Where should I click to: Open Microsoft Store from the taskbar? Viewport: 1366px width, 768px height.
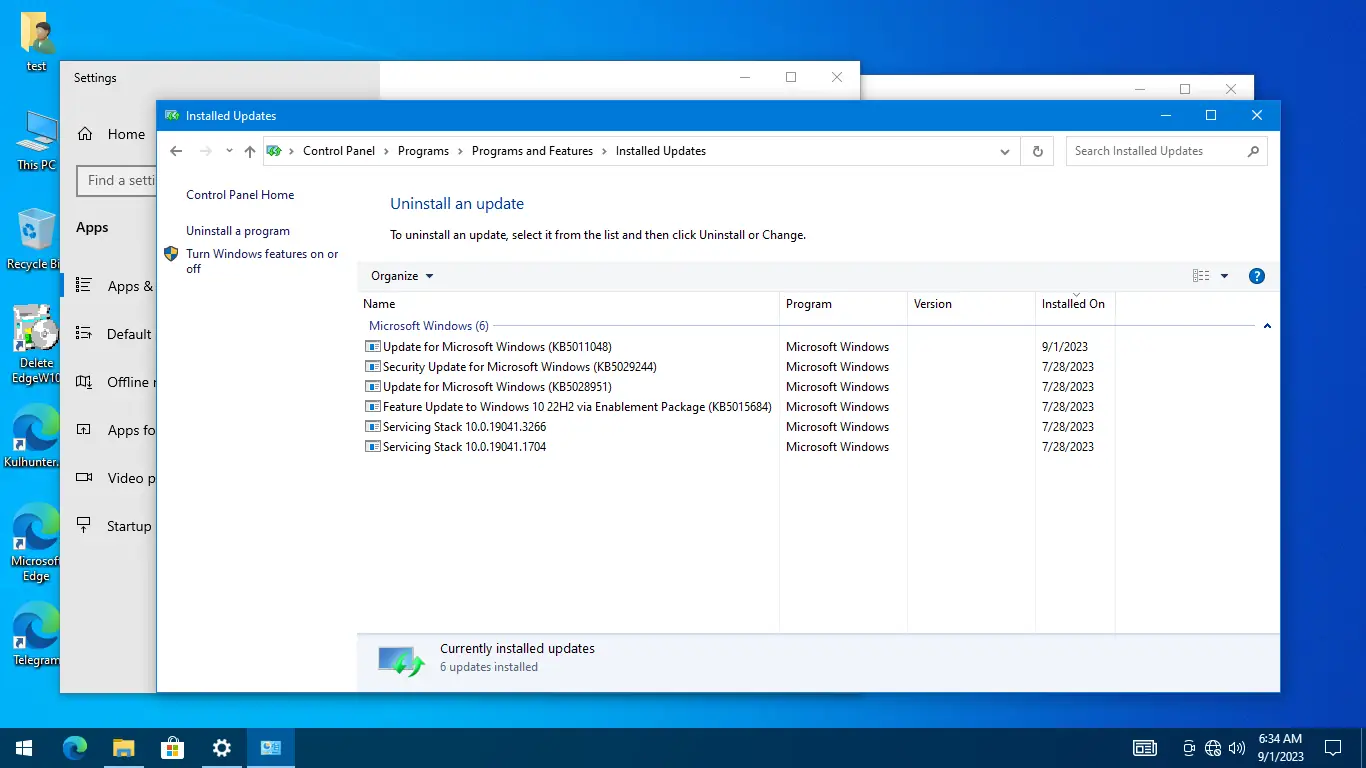click(x=172, y=748)
